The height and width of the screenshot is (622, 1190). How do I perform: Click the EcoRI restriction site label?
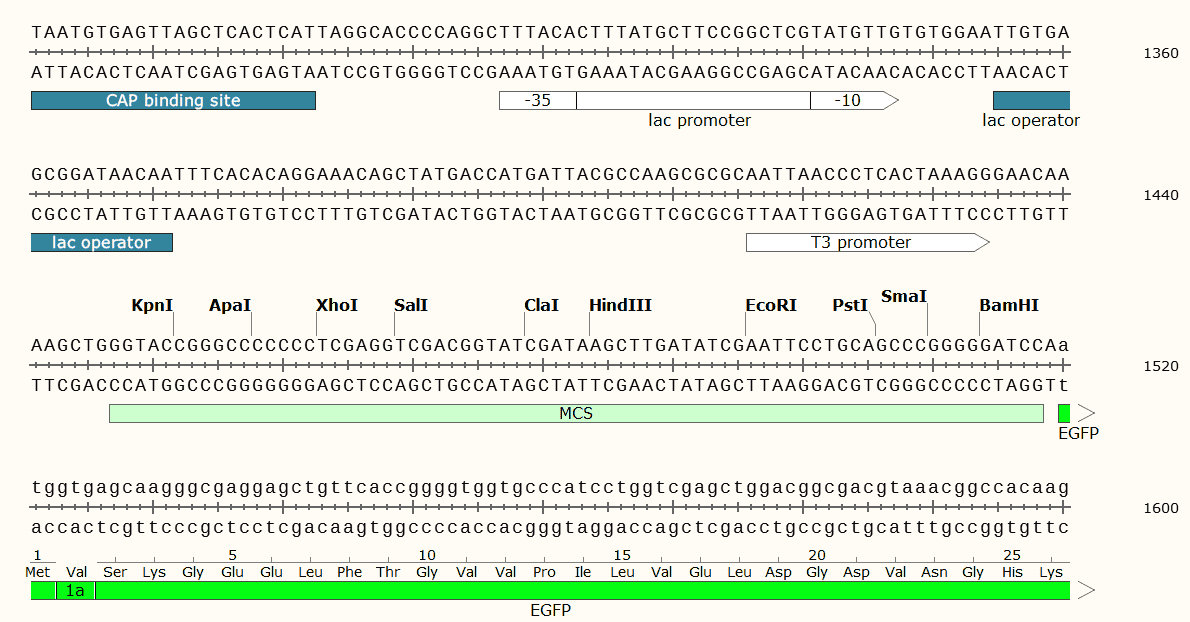[x=771, y=305]
